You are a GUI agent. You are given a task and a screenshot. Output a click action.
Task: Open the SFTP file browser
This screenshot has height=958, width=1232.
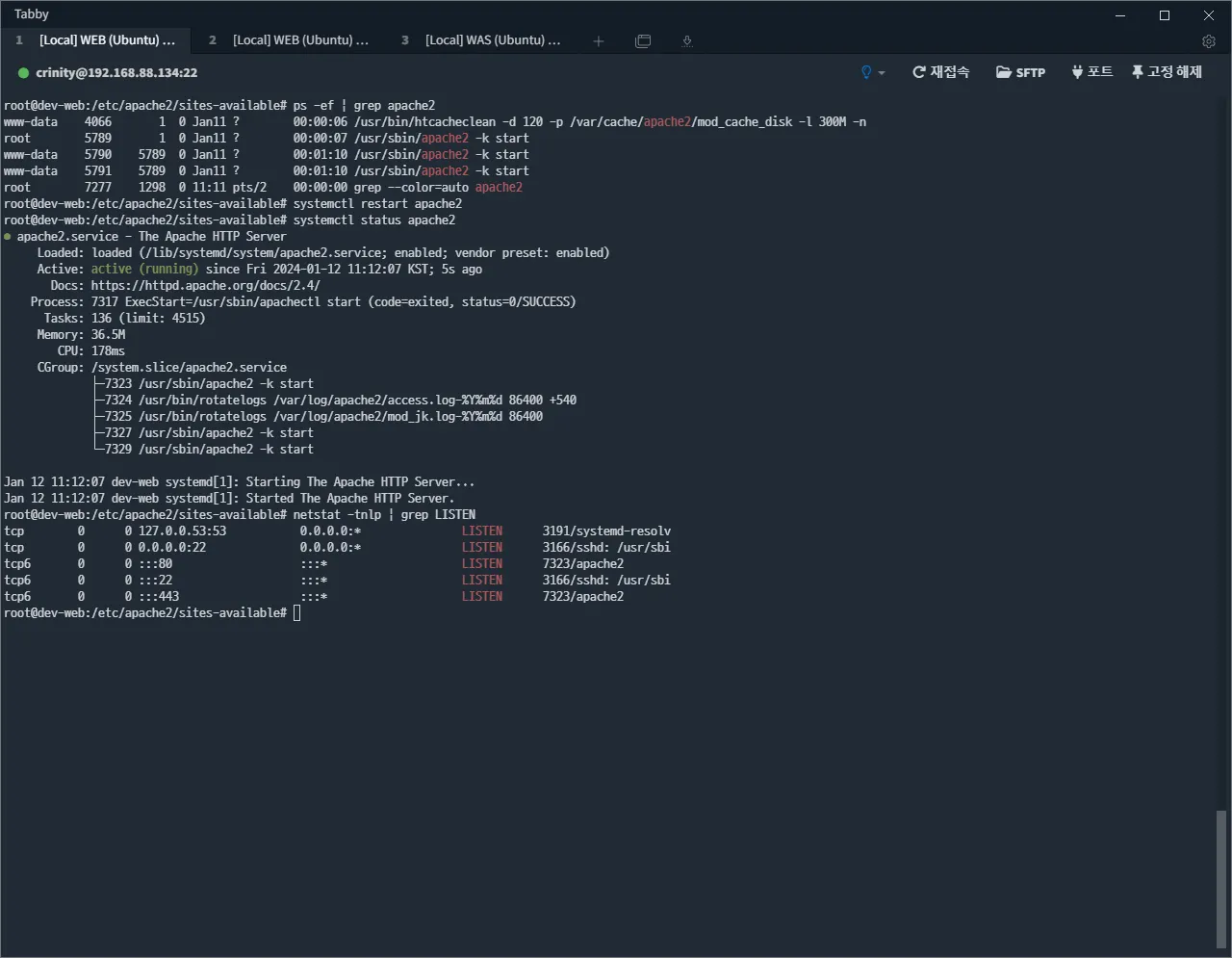[x=1020, y=72]
